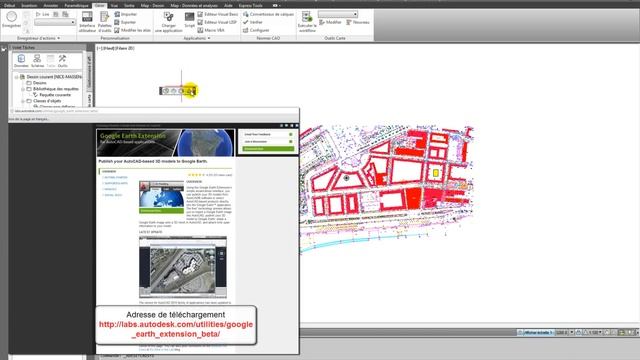
Task: Expand Classes d'objets tree node
Action: (23, 101)
